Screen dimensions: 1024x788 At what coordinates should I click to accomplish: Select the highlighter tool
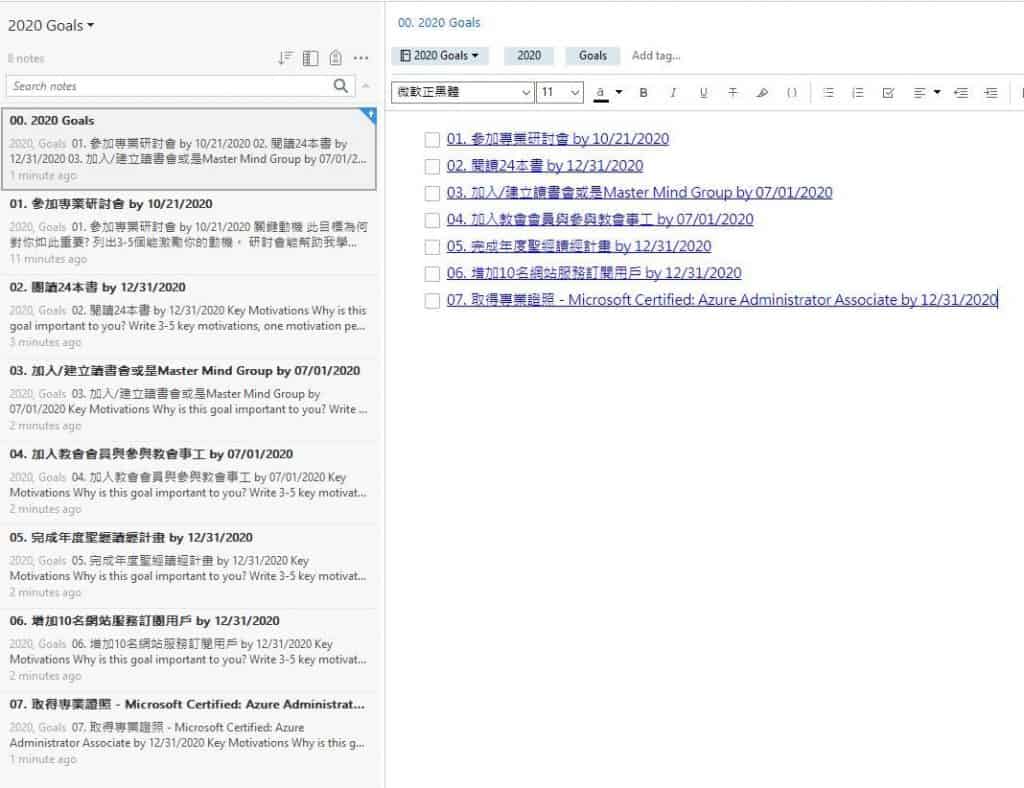click(x=762, y=93)
